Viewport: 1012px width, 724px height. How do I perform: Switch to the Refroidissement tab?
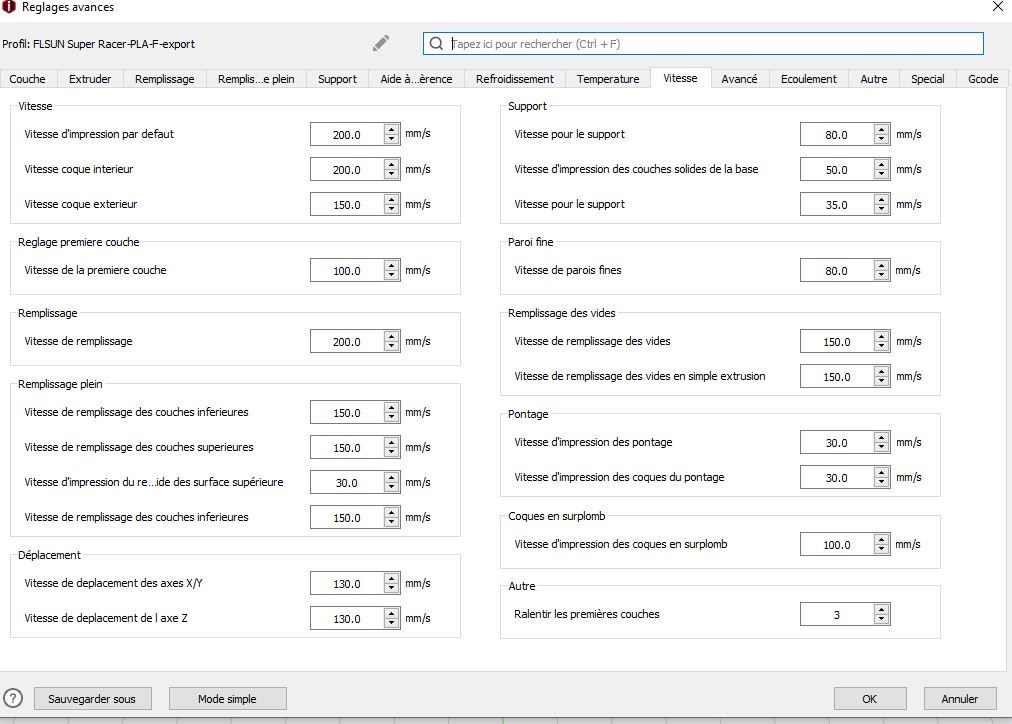[x=514, y=79]
